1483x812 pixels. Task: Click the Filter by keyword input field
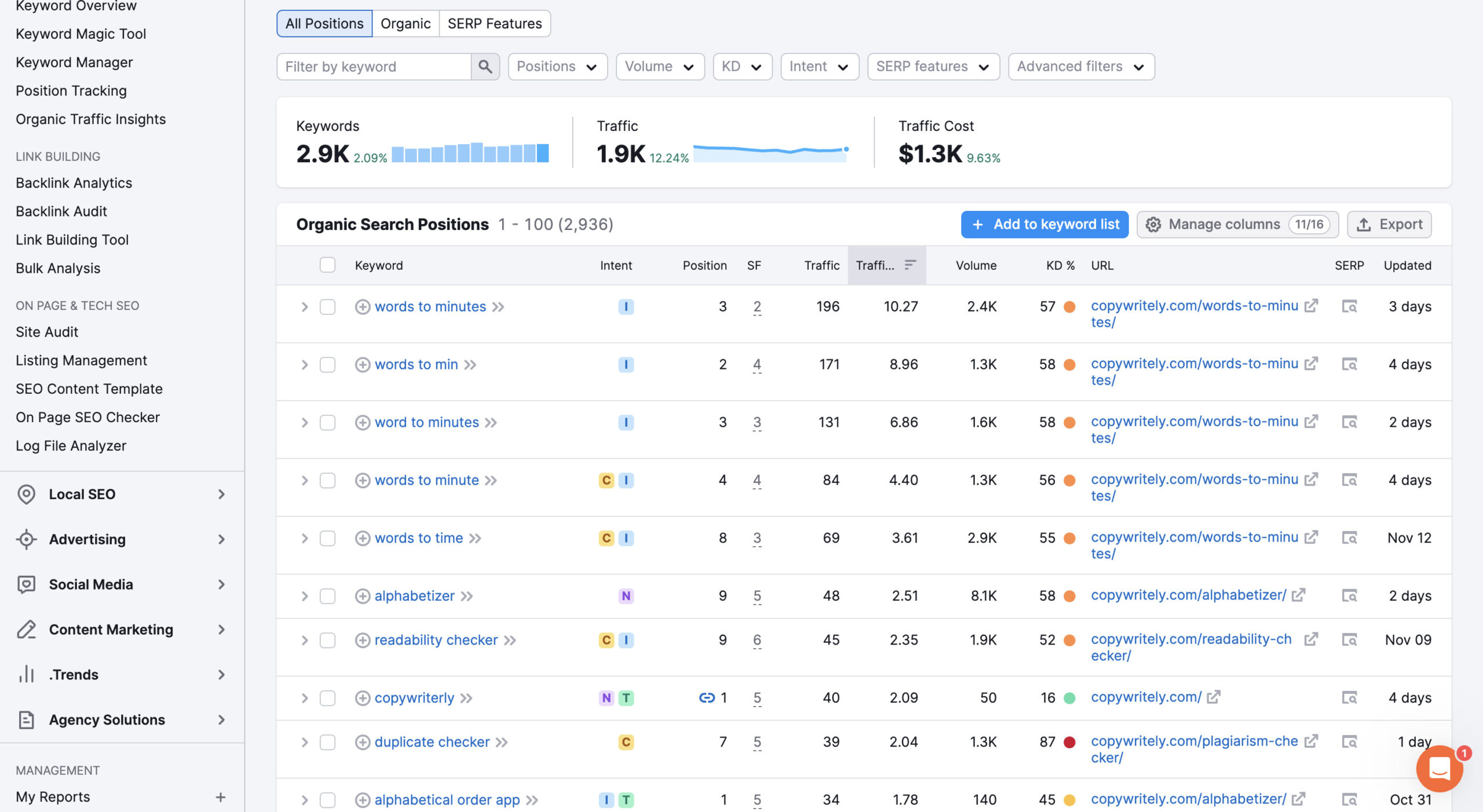click(374, 67)
